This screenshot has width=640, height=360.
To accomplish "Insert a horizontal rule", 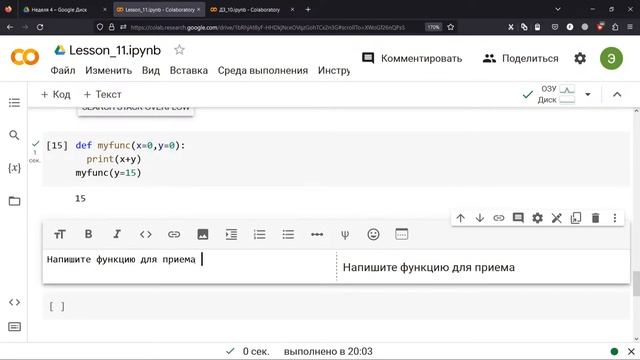I will 317,234.
